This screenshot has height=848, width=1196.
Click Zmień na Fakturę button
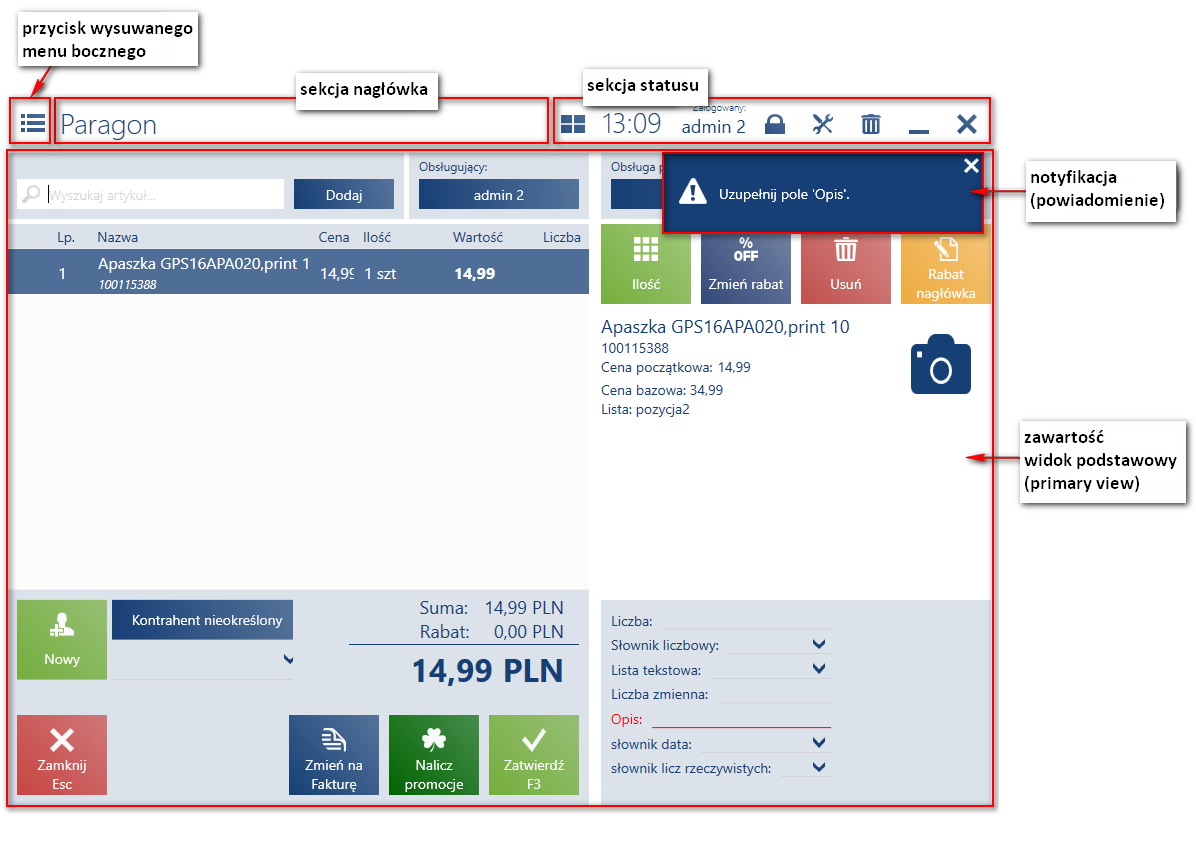(x=333, y=755)
